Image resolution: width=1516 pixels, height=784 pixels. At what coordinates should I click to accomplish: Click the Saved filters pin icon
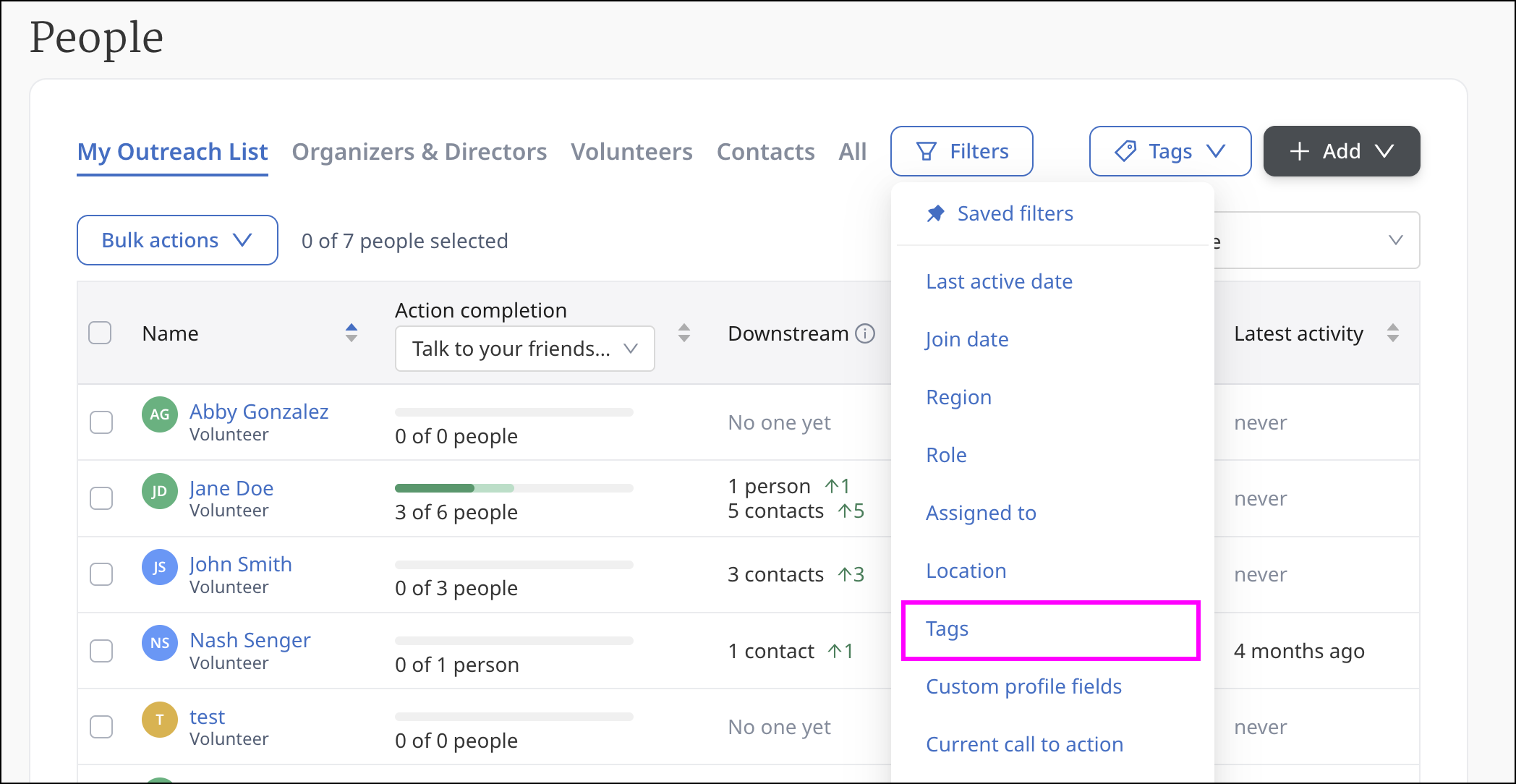[936, 213]
